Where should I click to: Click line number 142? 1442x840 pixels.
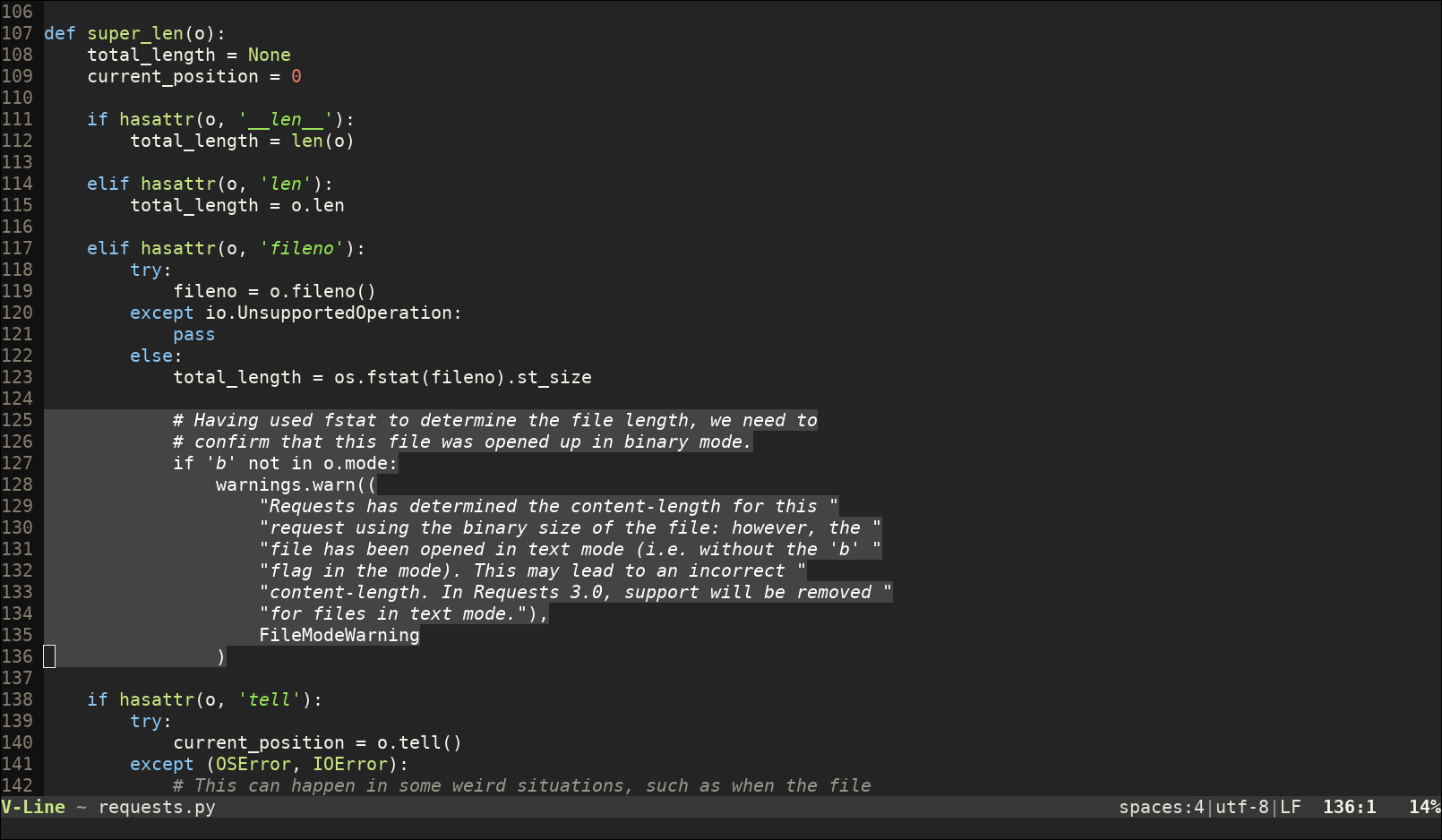tap(17, 785)
